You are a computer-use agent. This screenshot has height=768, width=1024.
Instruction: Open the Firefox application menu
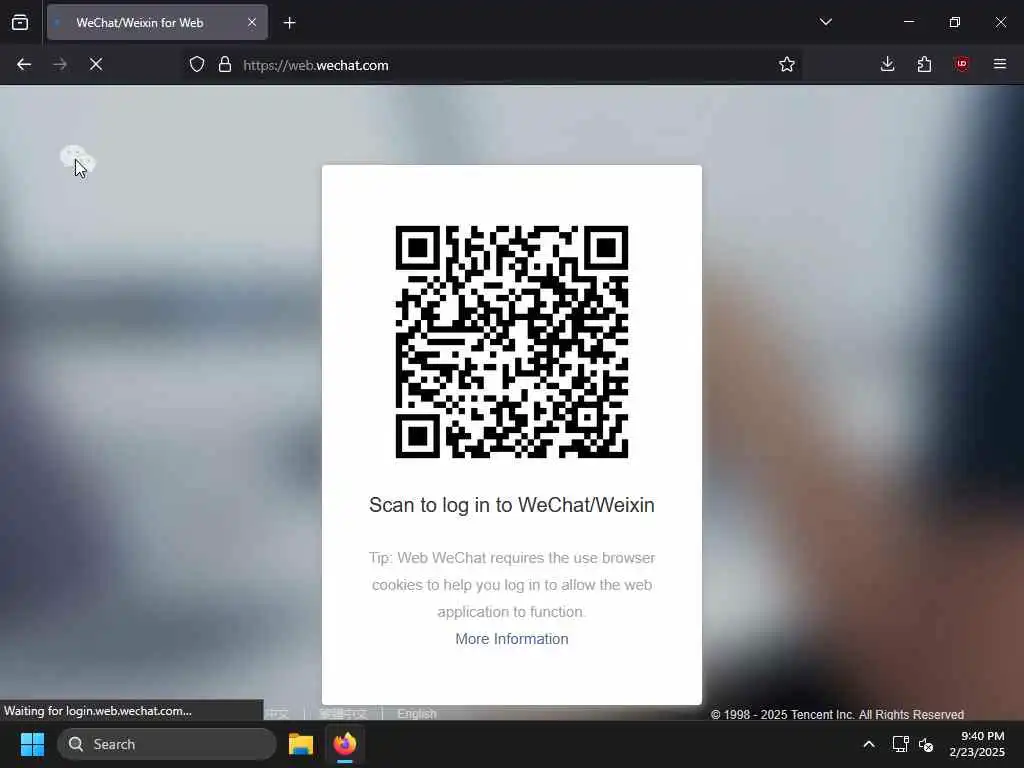(x=999, y=64)
